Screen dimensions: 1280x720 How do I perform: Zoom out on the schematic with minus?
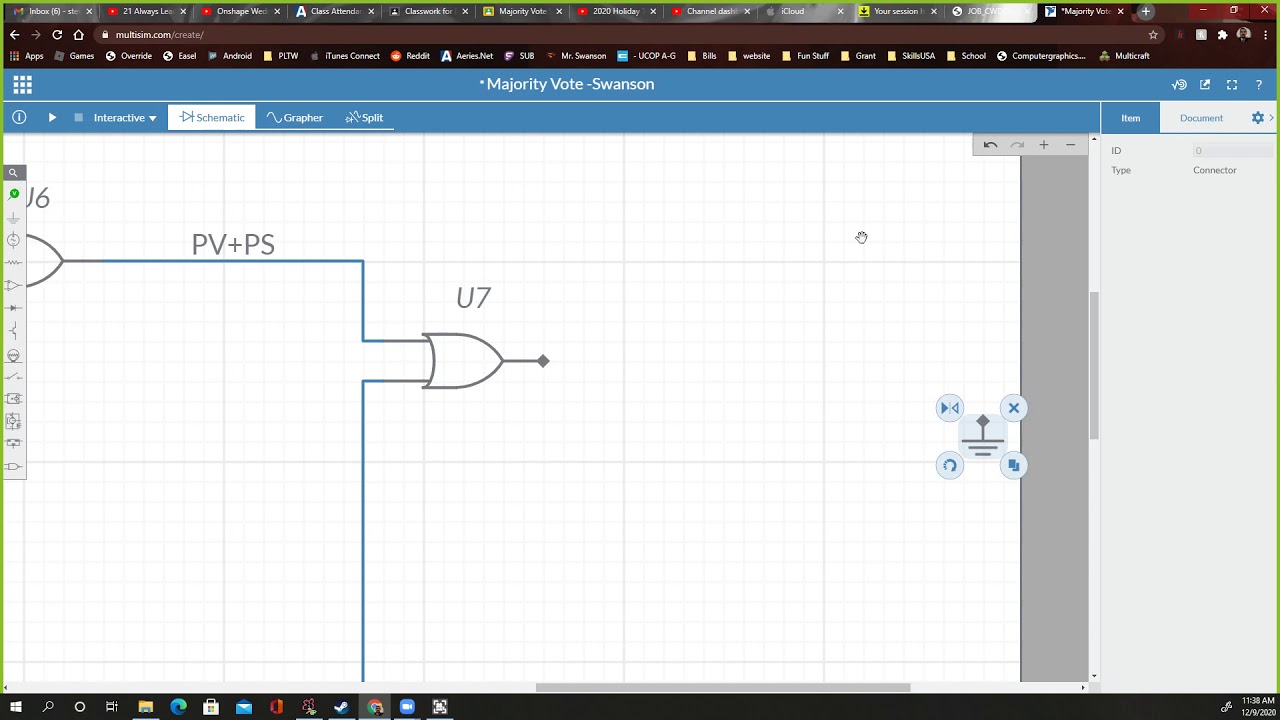(1070, 145)
